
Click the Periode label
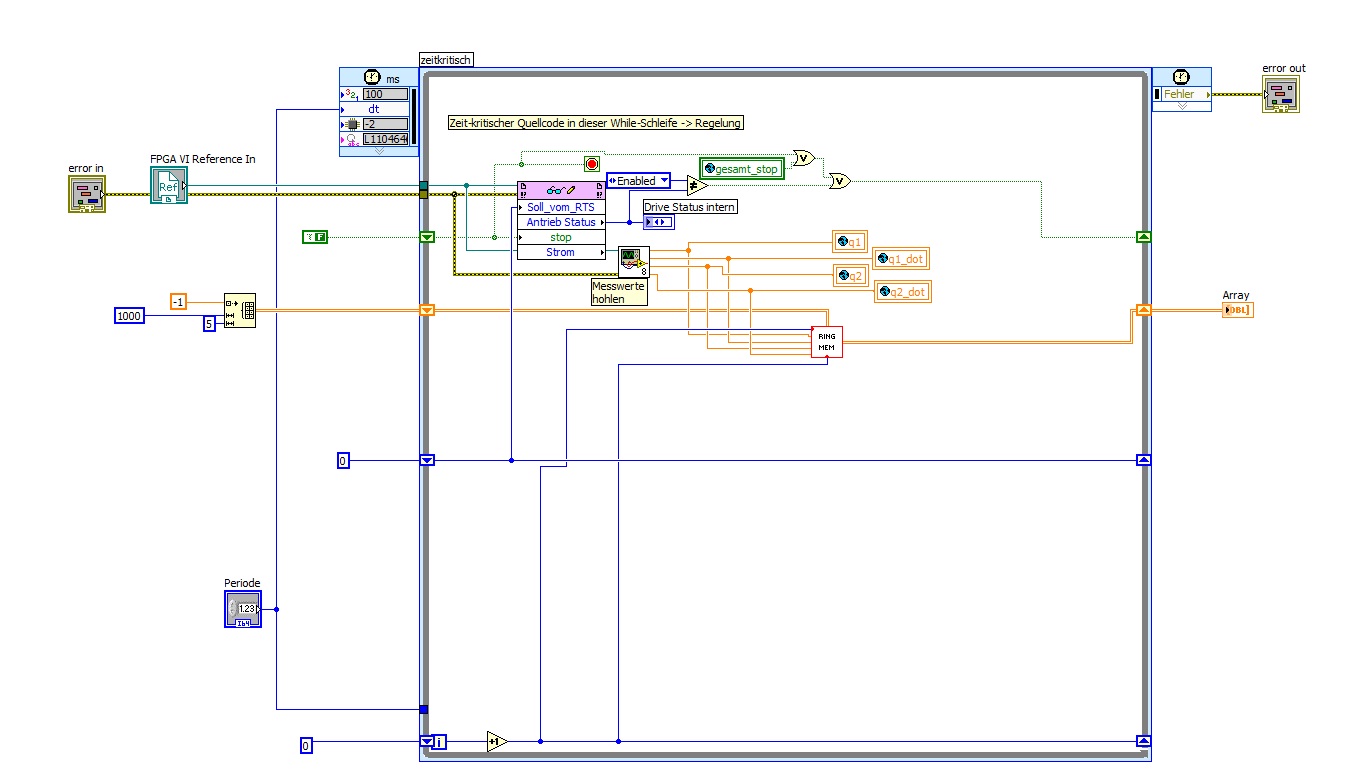(x=241, y=583)
